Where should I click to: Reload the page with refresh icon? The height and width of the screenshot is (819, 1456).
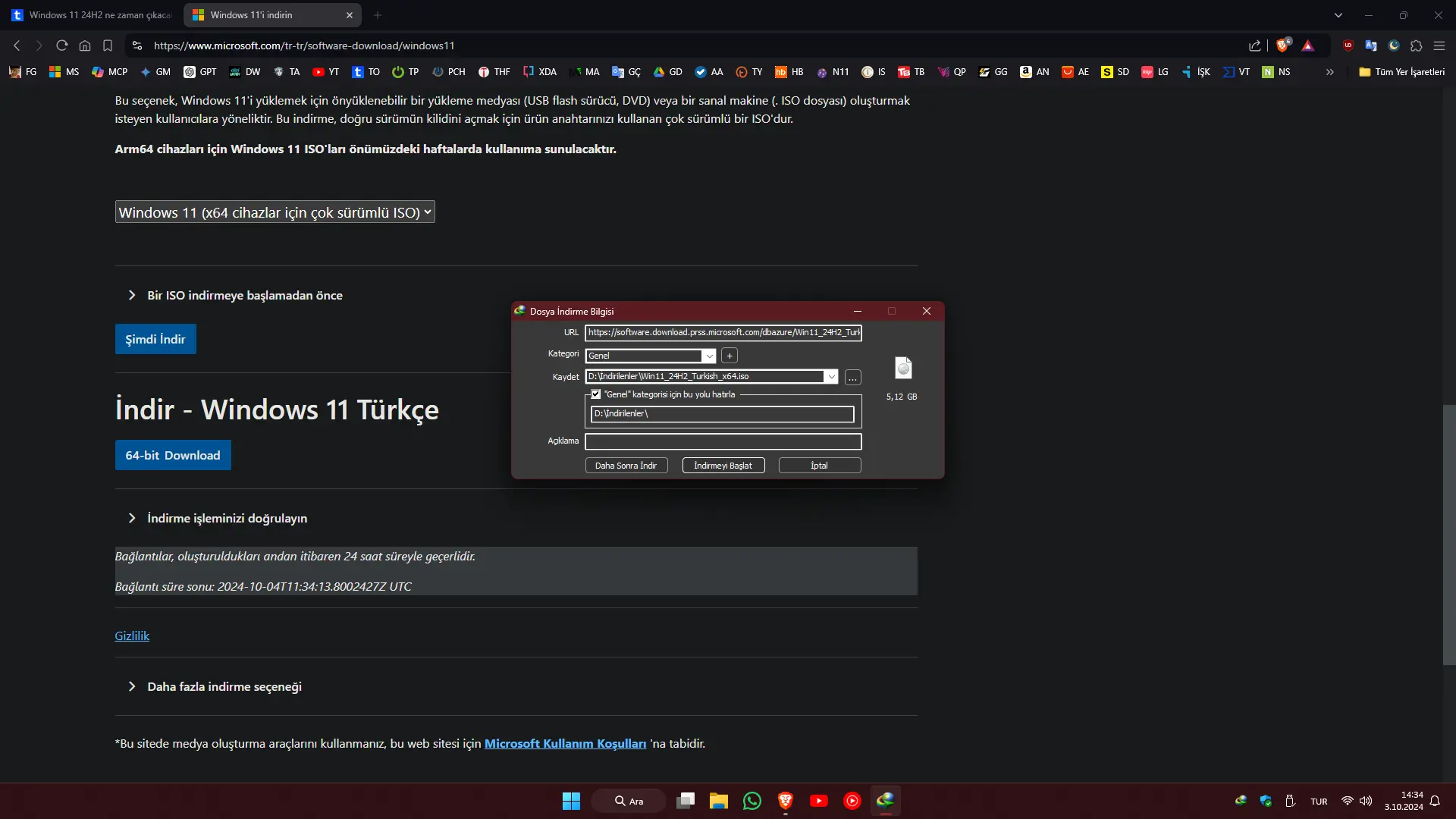click(62, 45)
